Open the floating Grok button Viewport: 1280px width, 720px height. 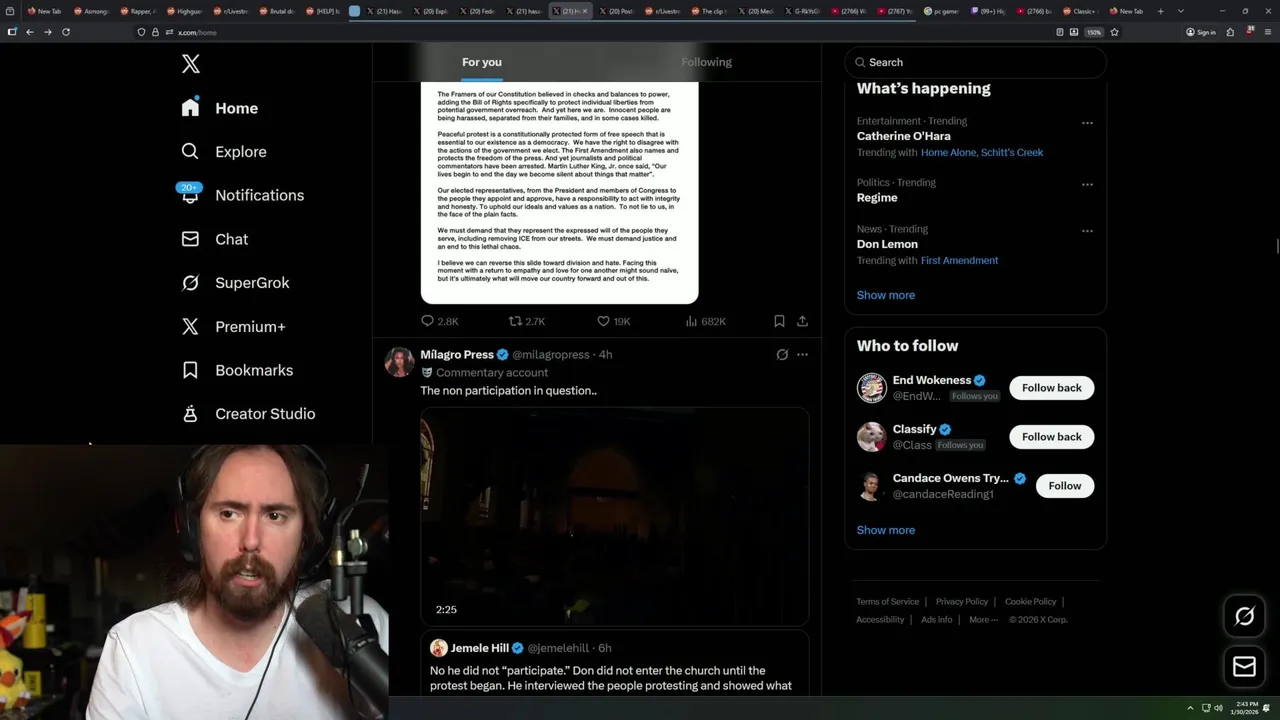coord(1245,617)
